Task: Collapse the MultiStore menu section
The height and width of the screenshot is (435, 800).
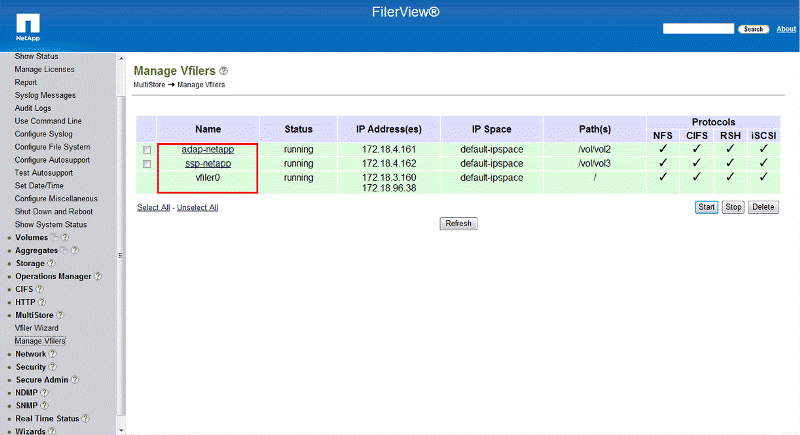Action: pyautogui.click(x=34, y=315)
